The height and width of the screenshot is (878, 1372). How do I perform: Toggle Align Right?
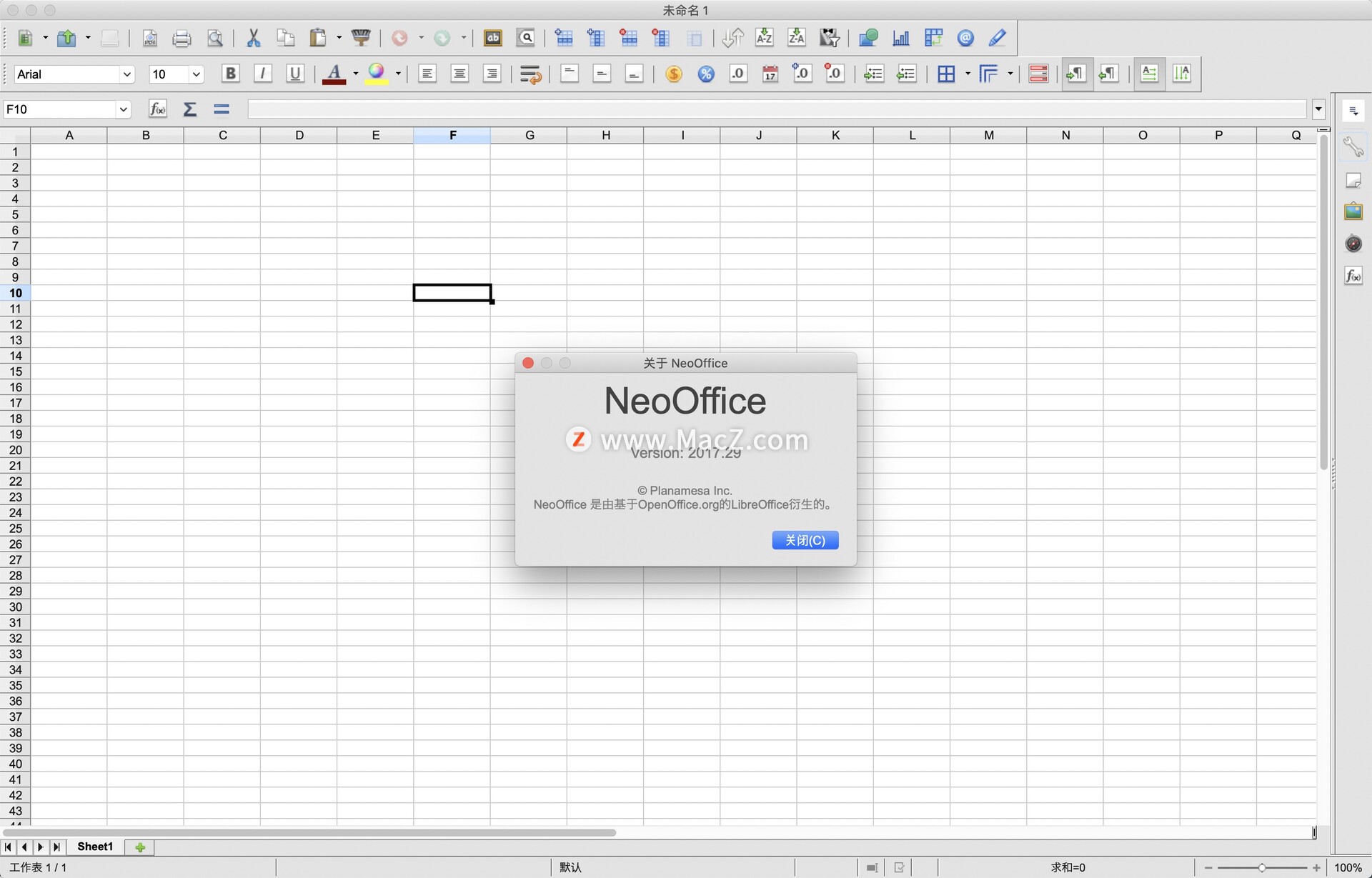click(492, 74)
